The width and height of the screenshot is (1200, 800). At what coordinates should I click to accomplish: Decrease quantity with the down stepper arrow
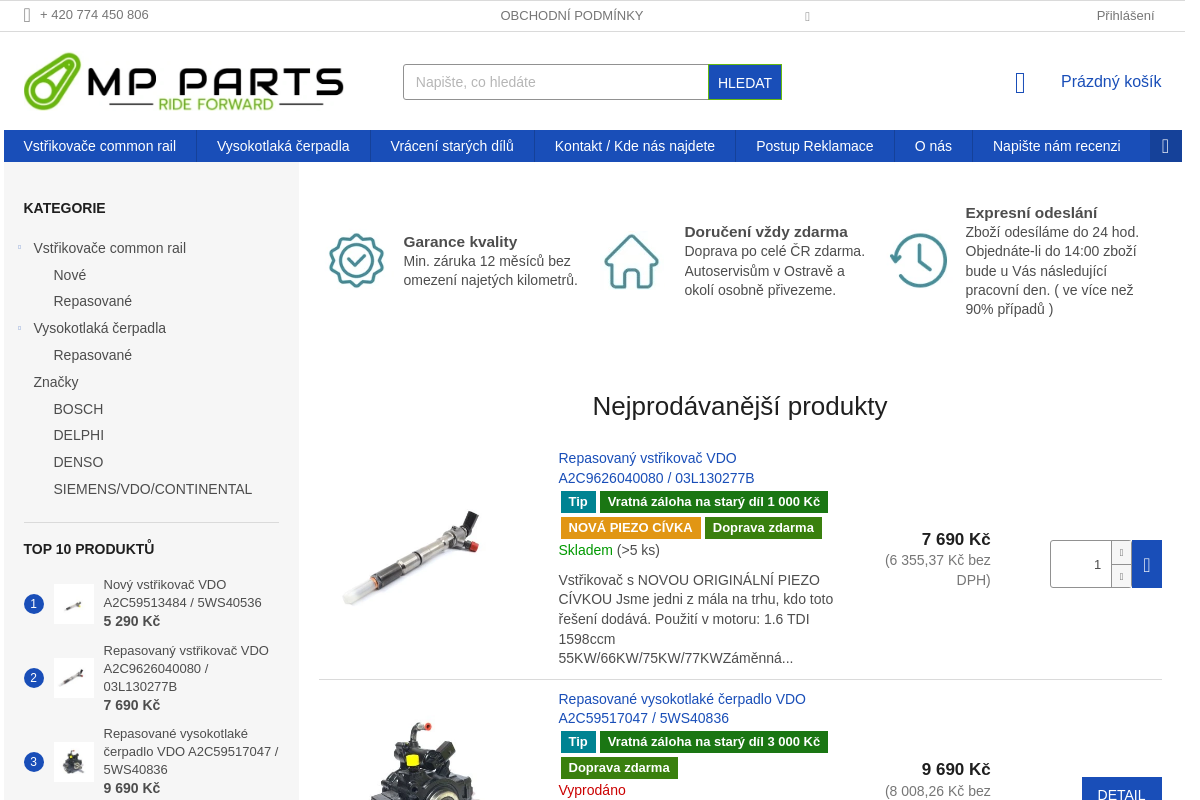tap(1119, 577)
